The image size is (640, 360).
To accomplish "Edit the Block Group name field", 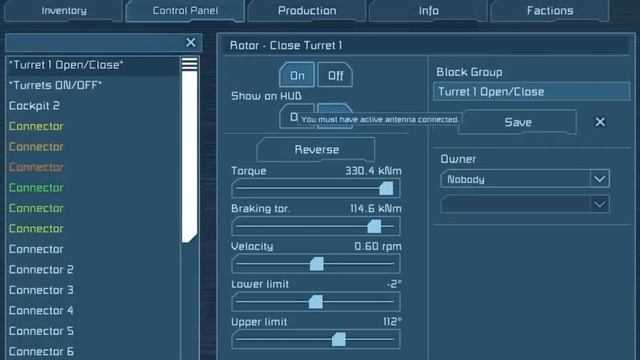I will tap(531, 91).
